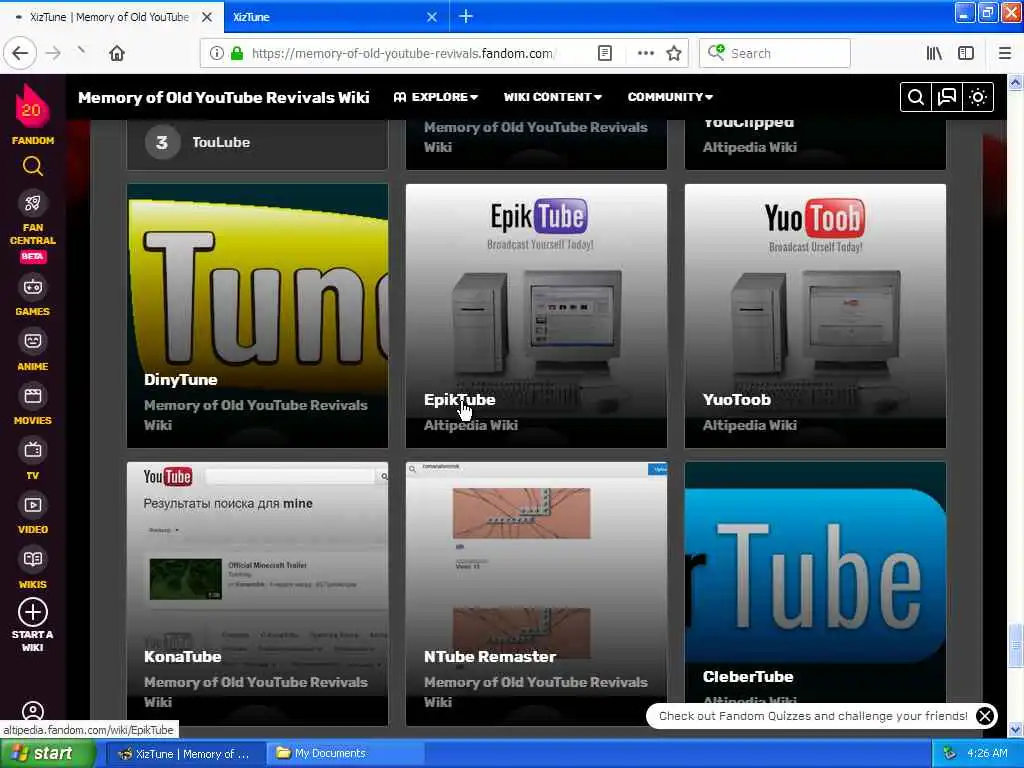Open the YuoToob article card
This screenshot has width=1024, height=768.
click(x=815, y=315)
